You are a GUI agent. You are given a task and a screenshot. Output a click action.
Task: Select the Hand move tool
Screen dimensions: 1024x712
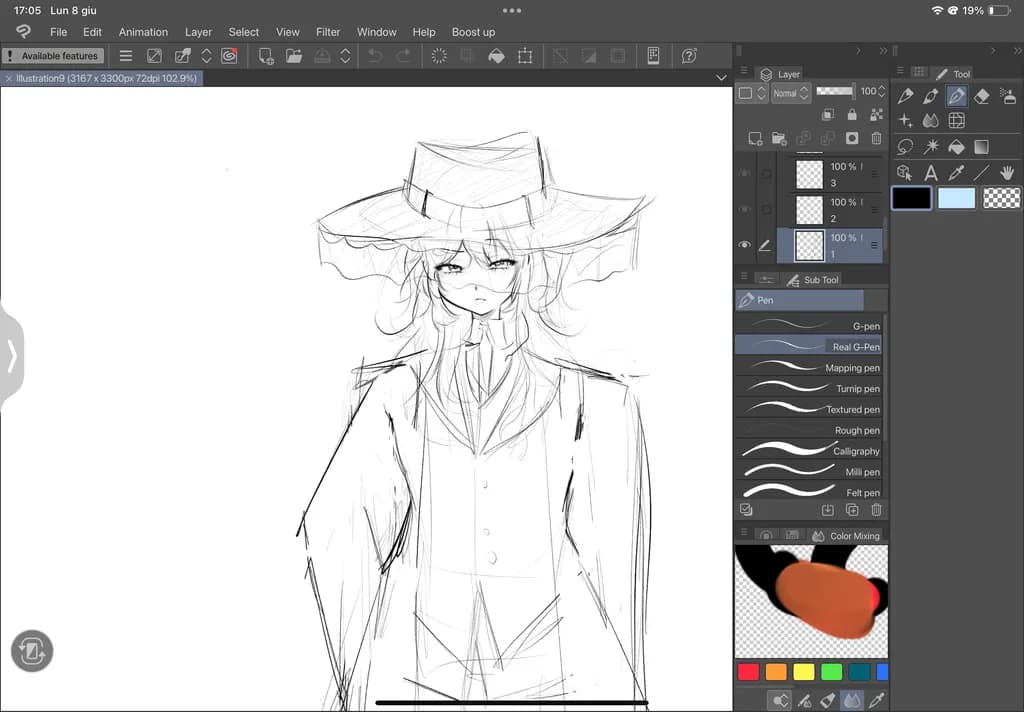(x=1008, y=172)
